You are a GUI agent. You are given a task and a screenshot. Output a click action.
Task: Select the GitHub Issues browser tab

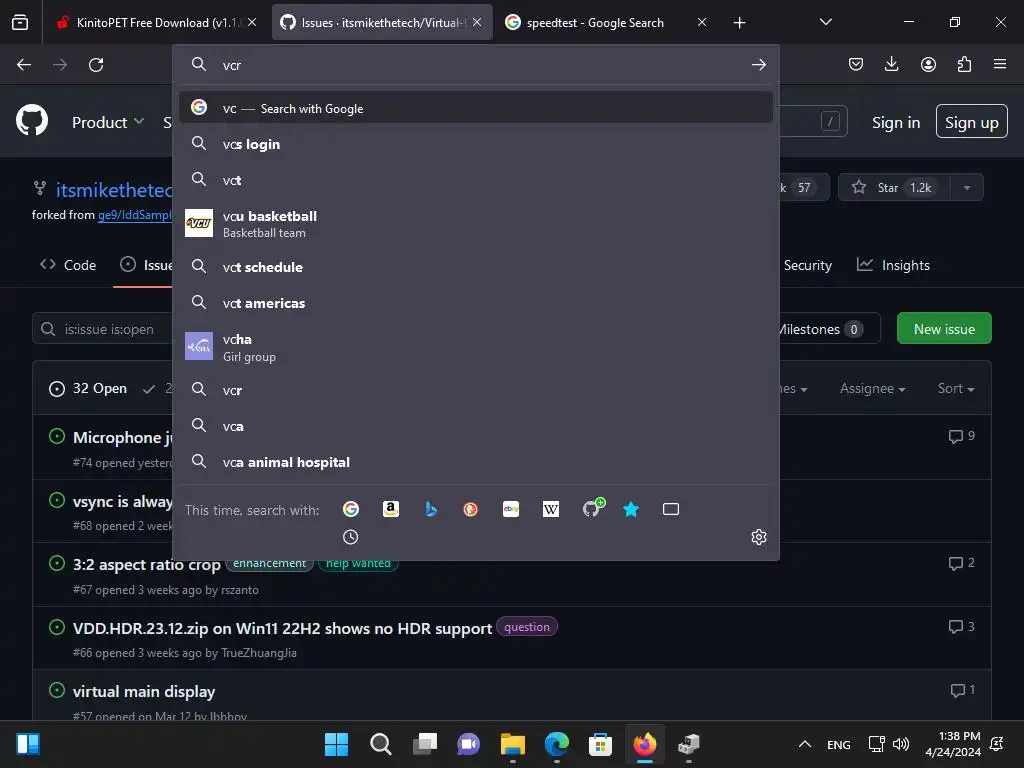pos(382,22)
